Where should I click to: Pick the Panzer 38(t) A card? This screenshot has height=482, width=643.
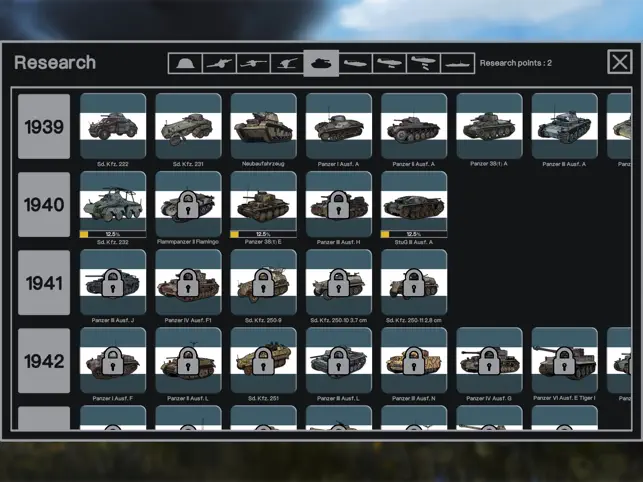[x=489, y=126]
